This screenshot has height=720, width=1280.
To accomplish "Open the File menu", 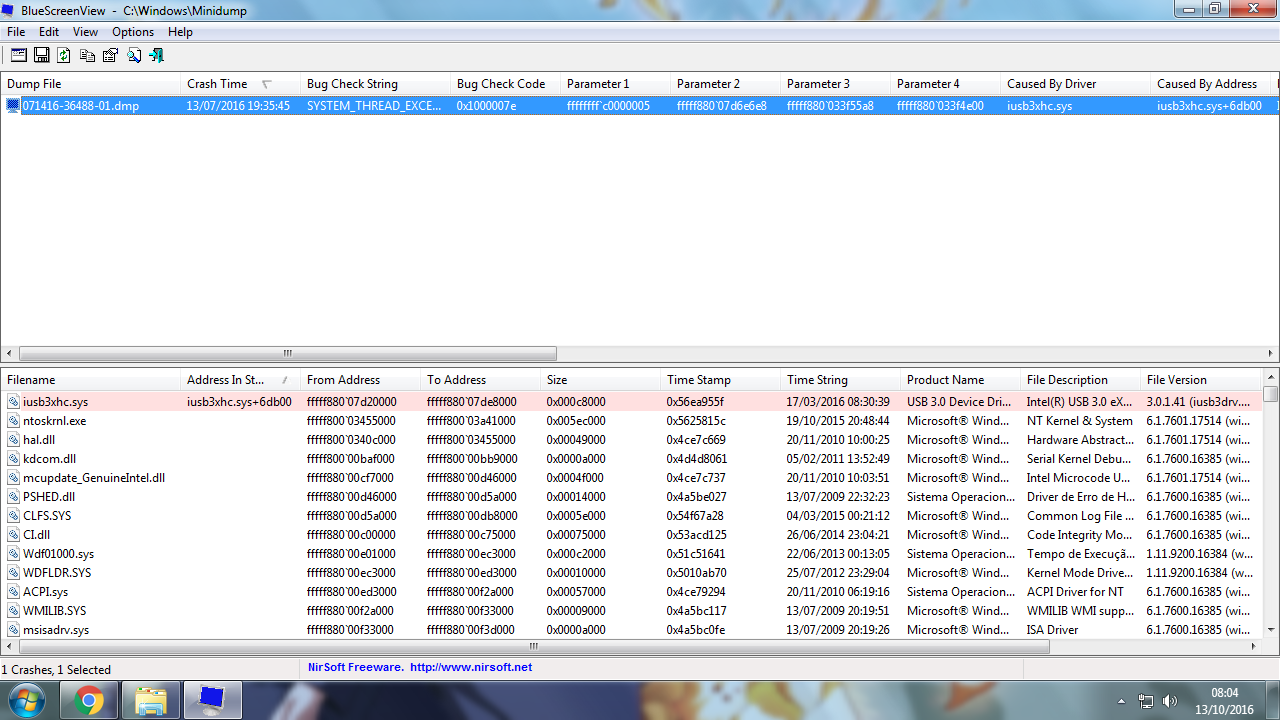I will tap(16, 32).
